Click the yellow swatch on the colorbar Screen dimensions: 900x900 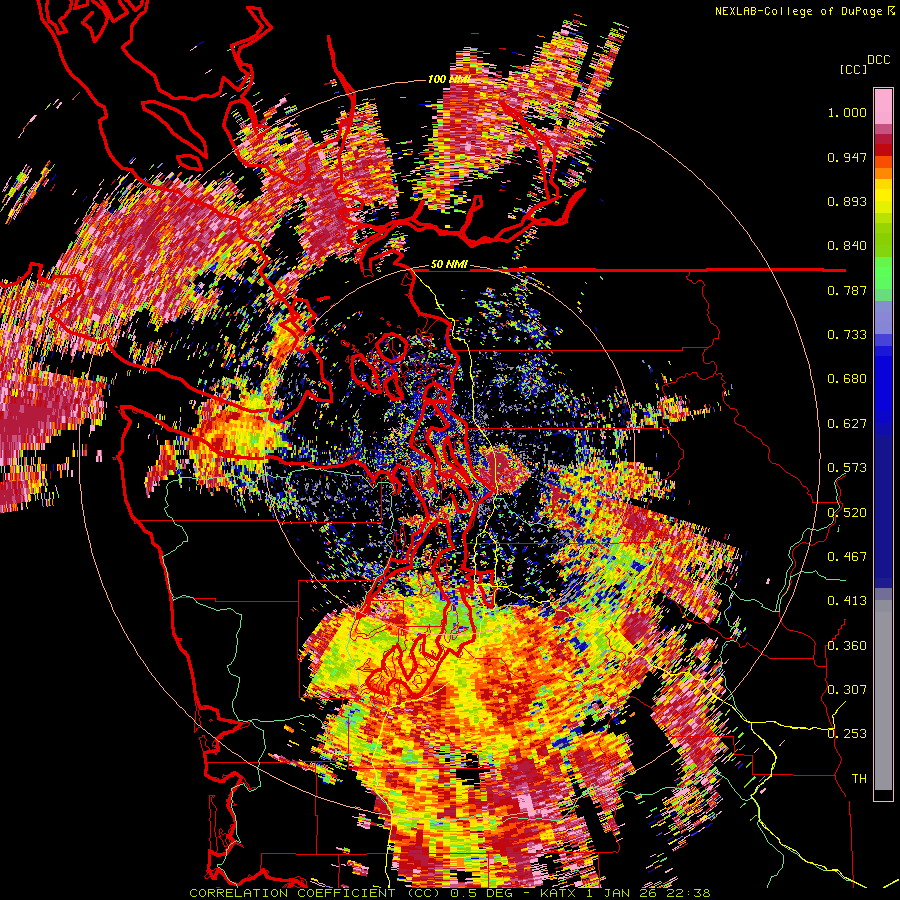(x=883, y=197)
